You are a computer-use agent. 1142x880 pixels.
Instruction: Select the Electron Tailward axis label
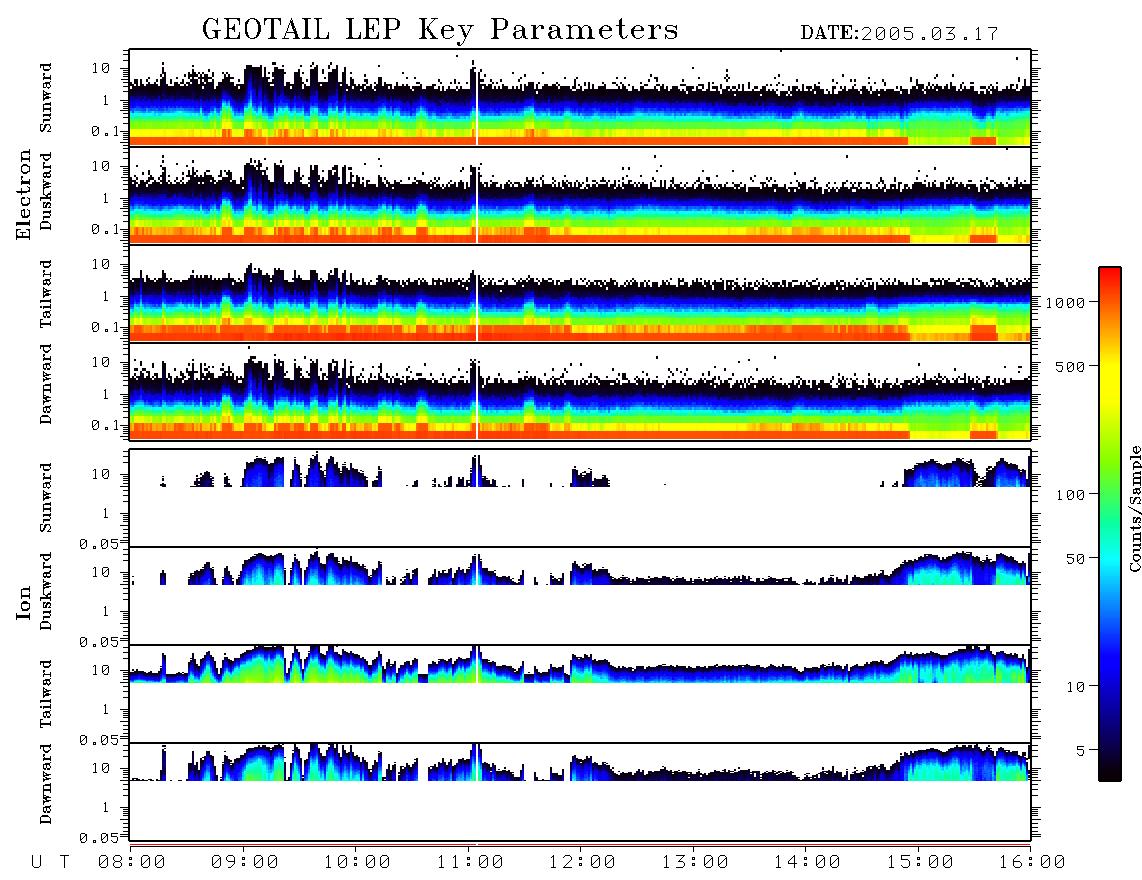[x=46, y=294]
